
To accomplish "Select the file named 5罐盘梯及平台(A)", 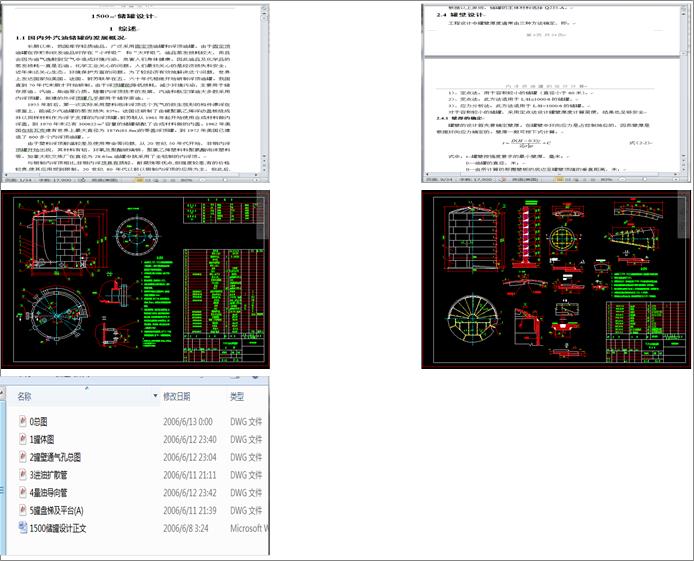I will [56, 510].
